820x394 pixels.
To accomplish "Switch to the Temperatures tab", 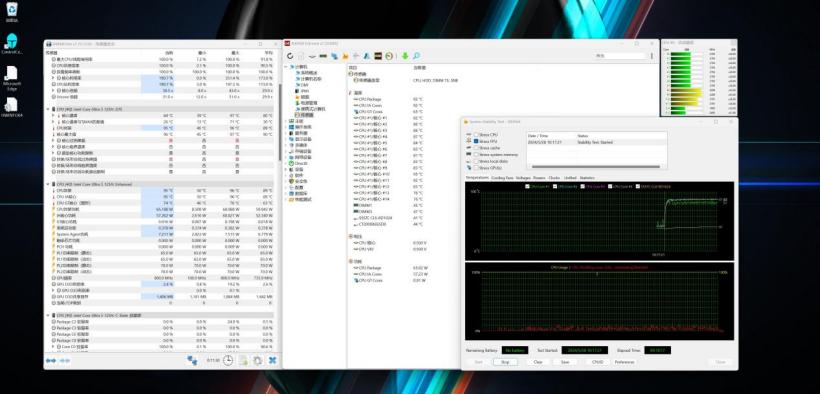I will (x=476, y=178).
